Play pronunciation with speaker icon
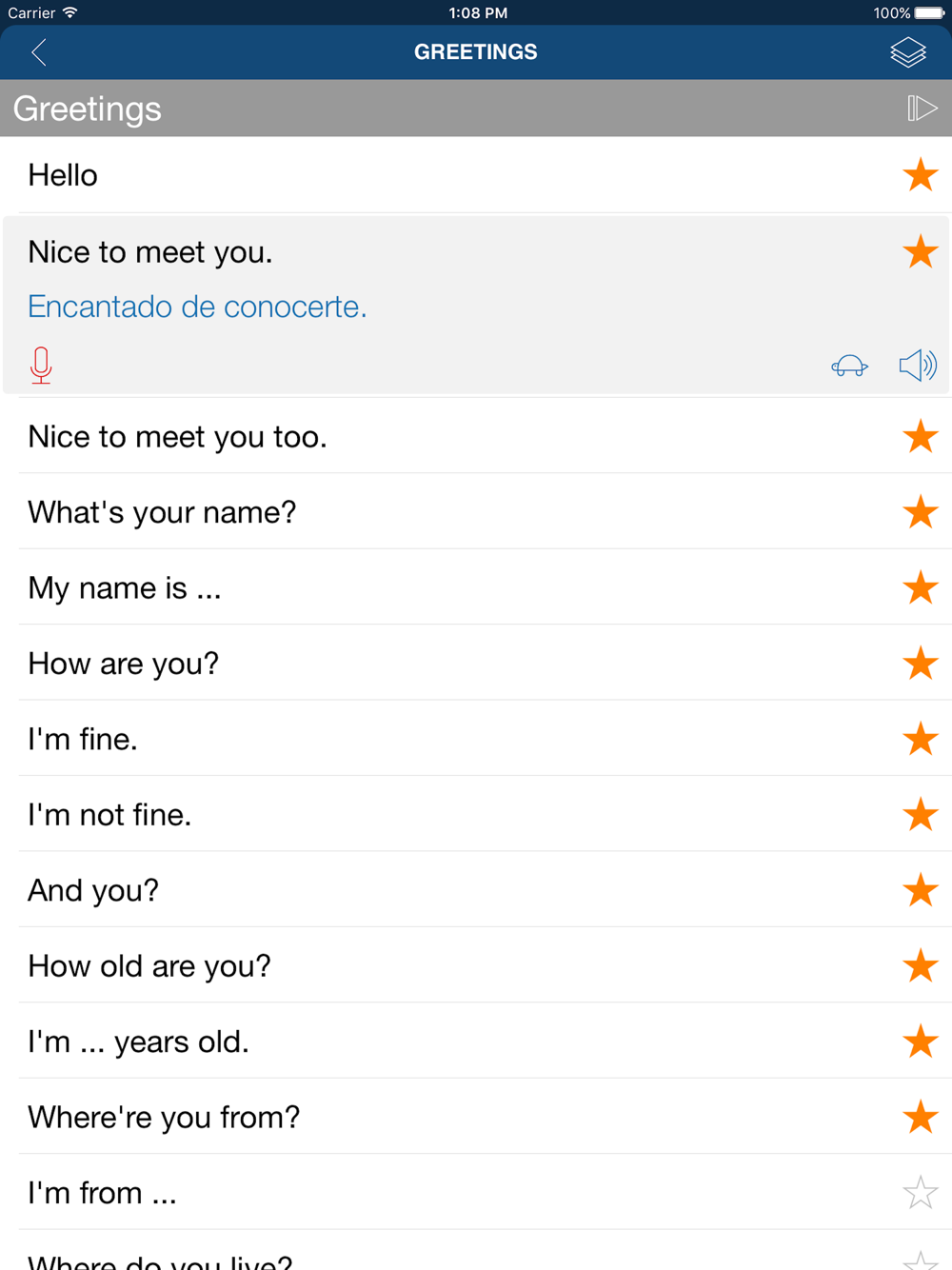 (918, 366)
